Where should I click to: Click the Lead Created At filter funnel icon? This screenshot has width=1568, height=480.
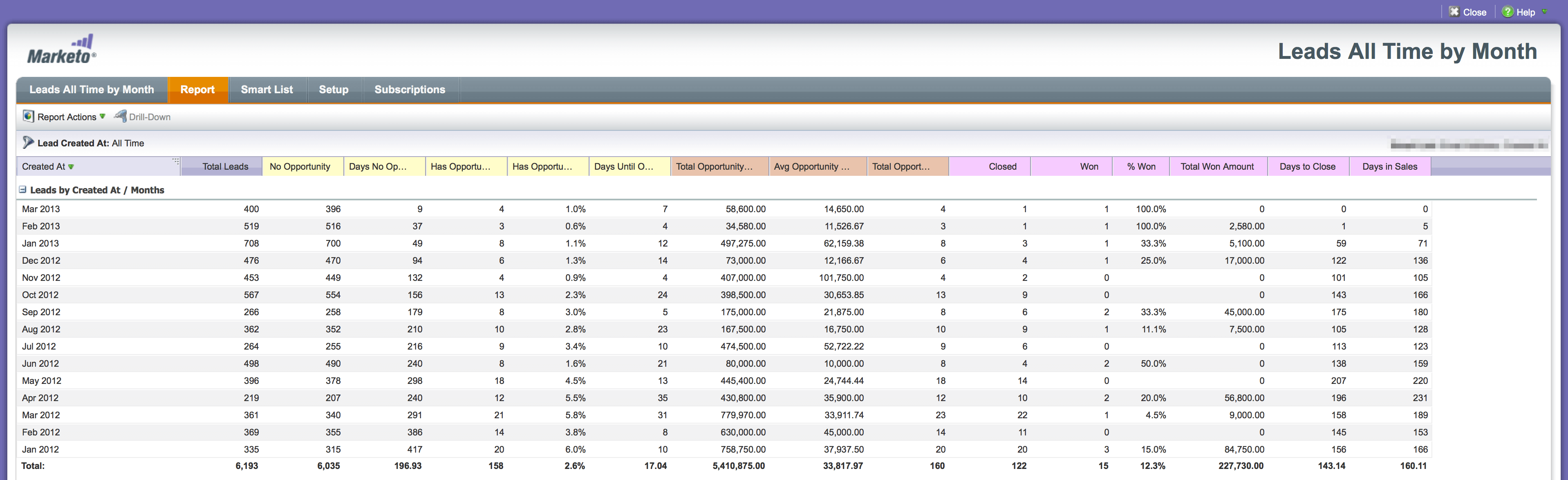(28, 143)
